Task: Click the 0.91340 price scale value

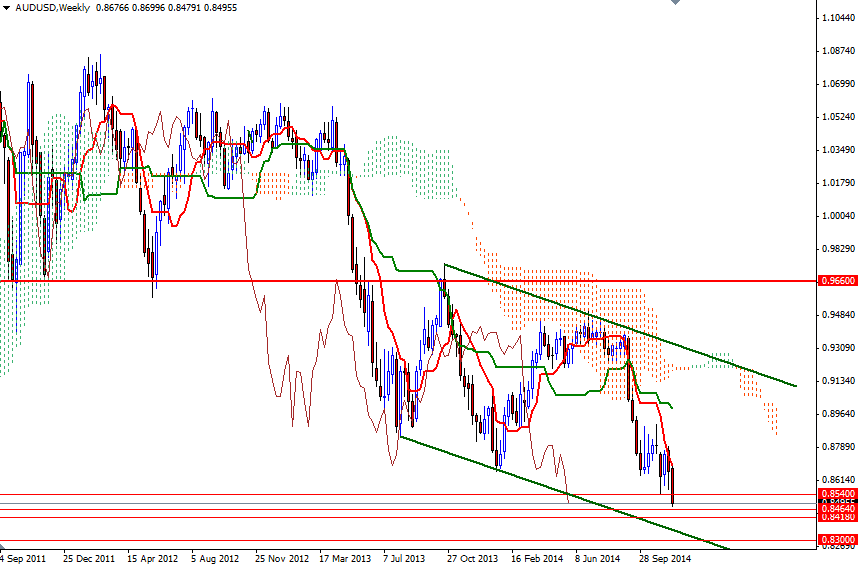Action: point(838,380)
